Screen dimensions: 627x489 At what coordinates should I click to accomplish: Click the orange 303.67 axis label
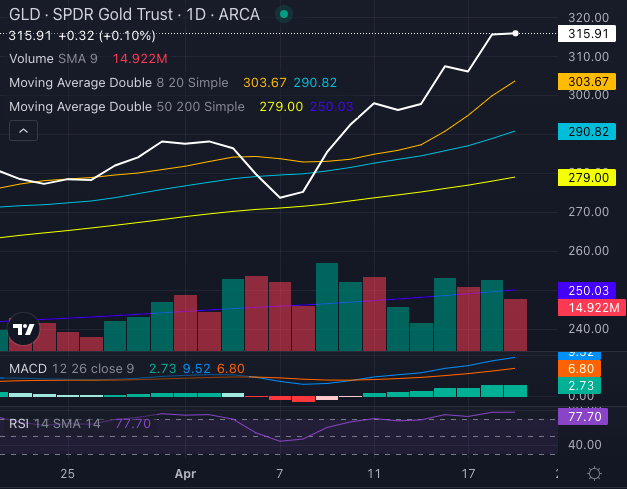(589, 81)
